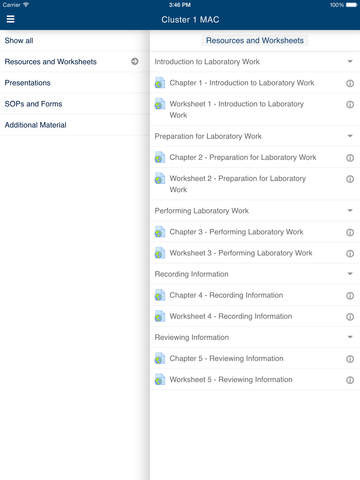360x480 pixels.
Task: Tap info icon for Chapter 1 document
Action: point(350,83)
